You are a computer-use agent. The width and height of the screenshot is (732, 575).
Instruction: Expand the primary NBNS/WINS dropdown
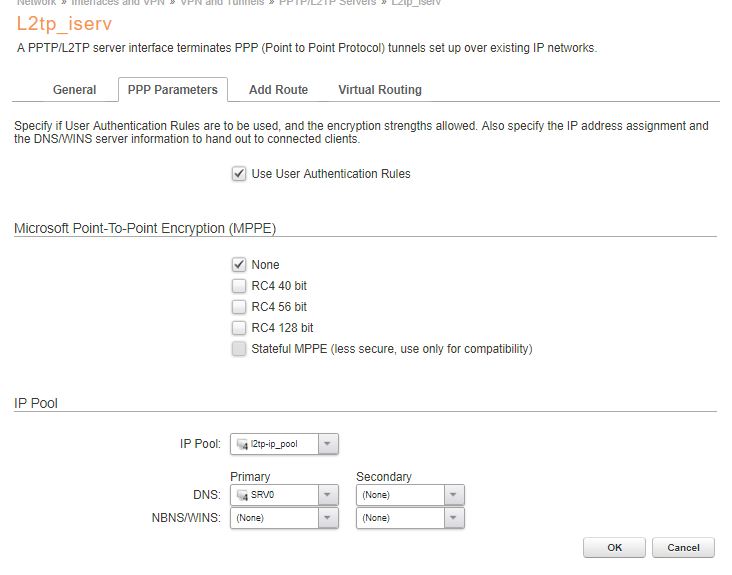tap(329, 518)
